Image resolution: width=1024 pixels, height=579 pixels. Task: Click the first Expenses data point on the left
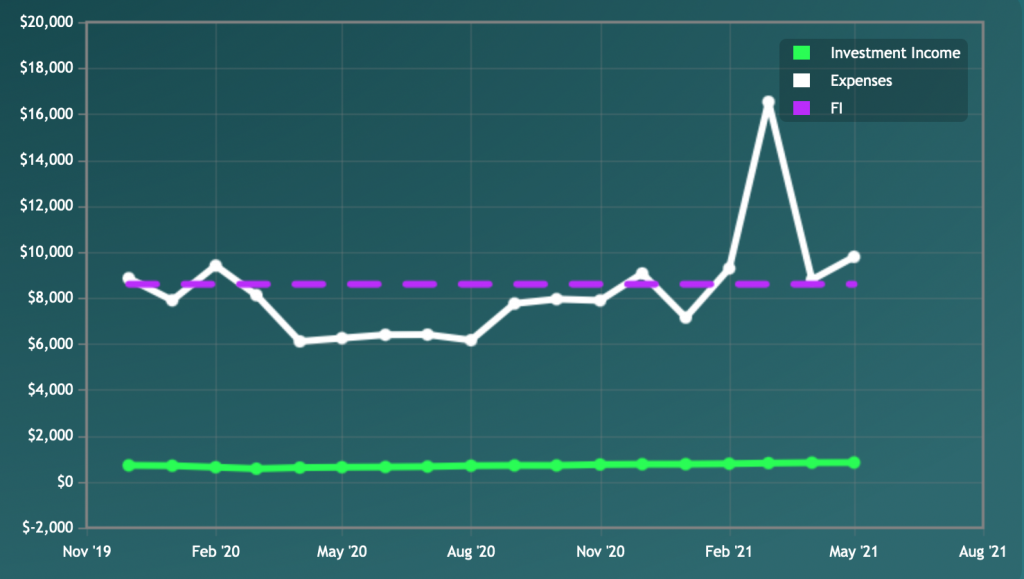coord(129,278)
